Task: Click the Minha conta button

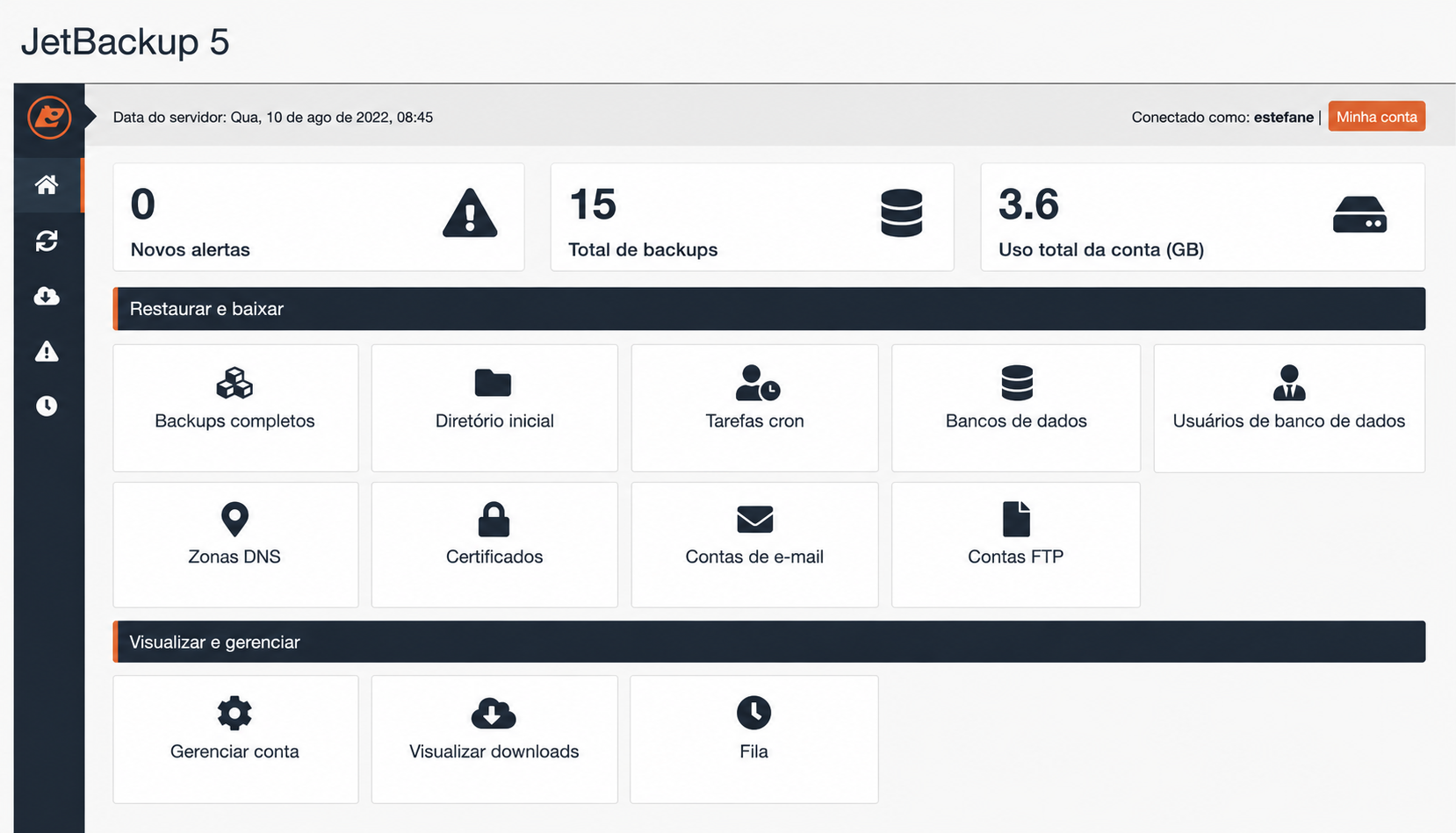Action: pyautogui.click(x=1376, y=117)
